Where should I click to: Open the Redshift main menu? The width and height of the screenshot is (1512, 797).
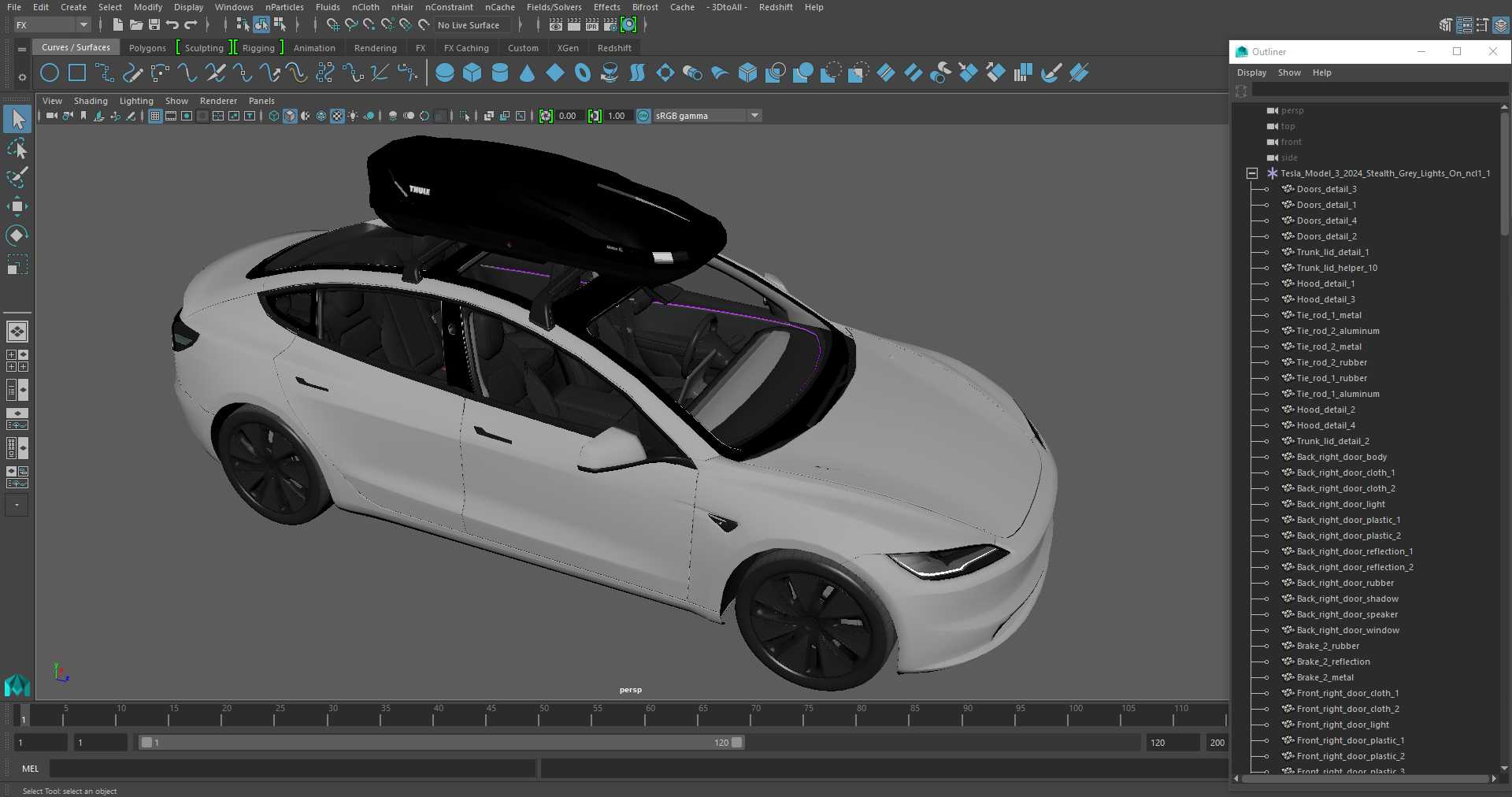tap(776, 7)
